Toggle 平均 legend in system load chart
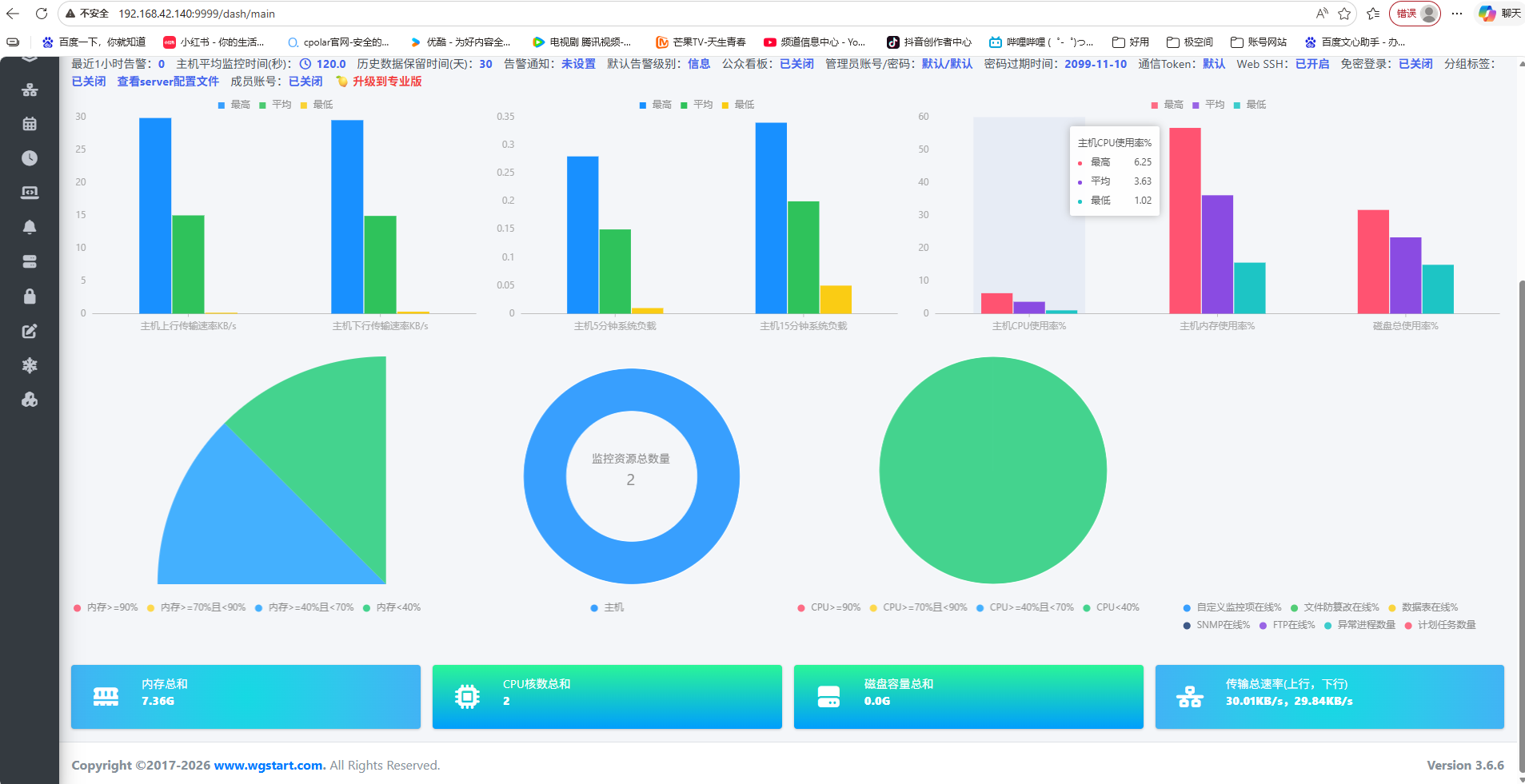 click(x=697, y=105)
